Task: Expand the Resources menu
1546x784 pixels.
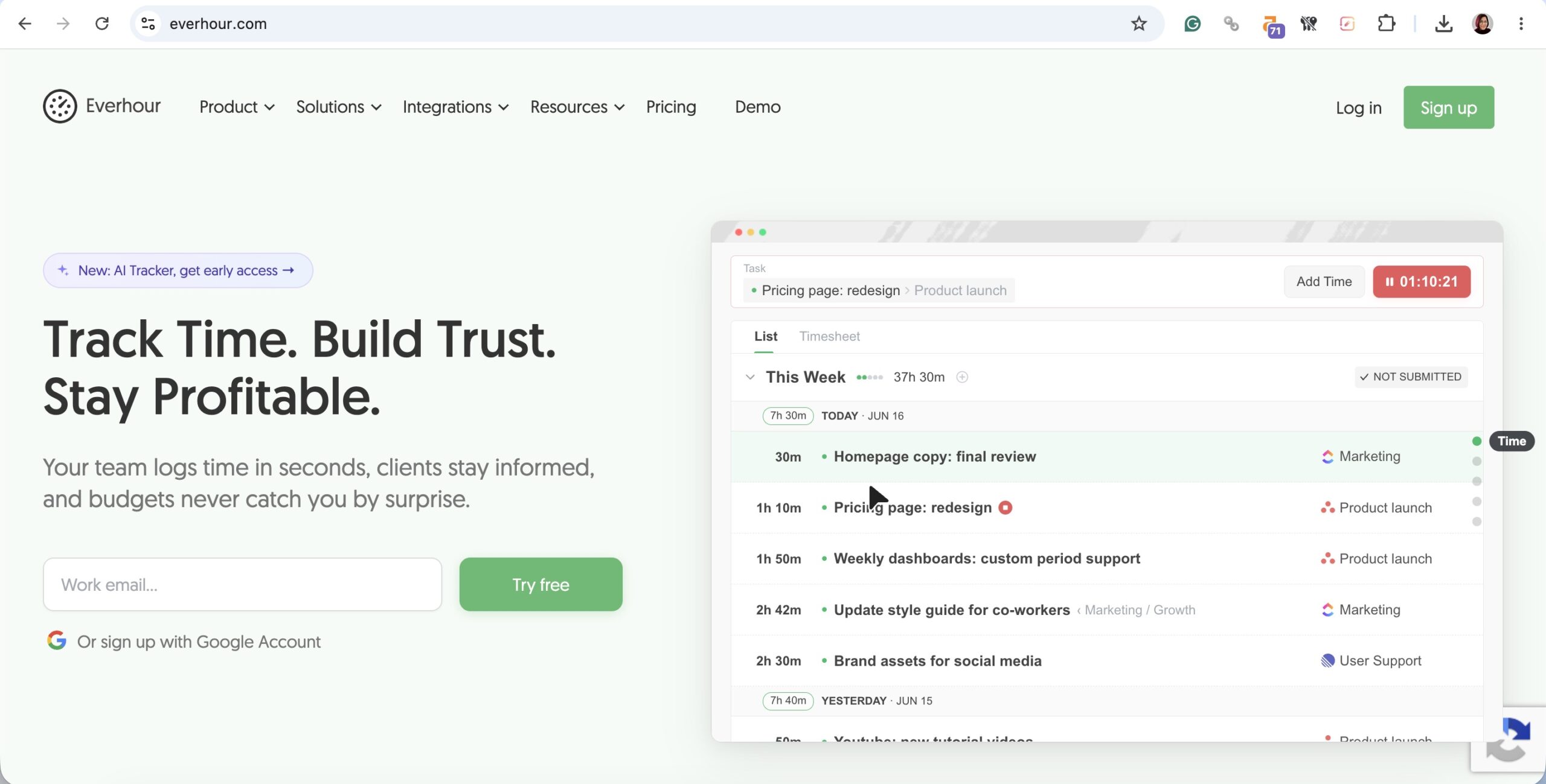Action: [577, 107]
